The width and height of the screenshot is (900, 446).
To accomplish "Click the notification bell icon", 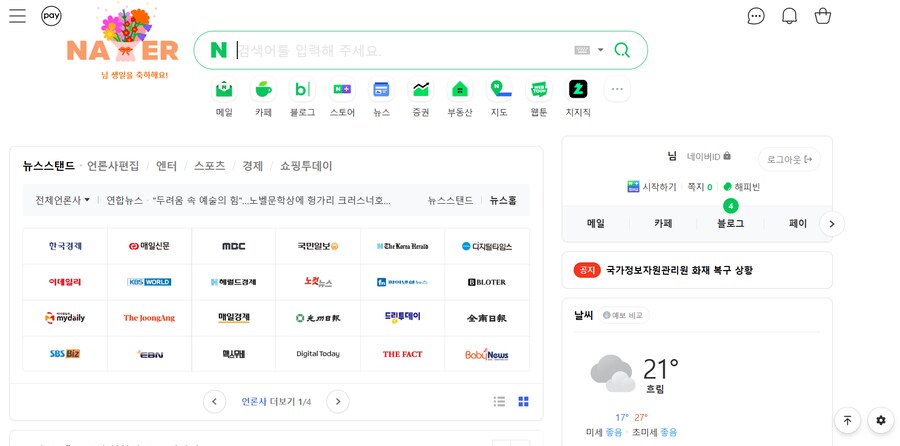I will (789, 16).
